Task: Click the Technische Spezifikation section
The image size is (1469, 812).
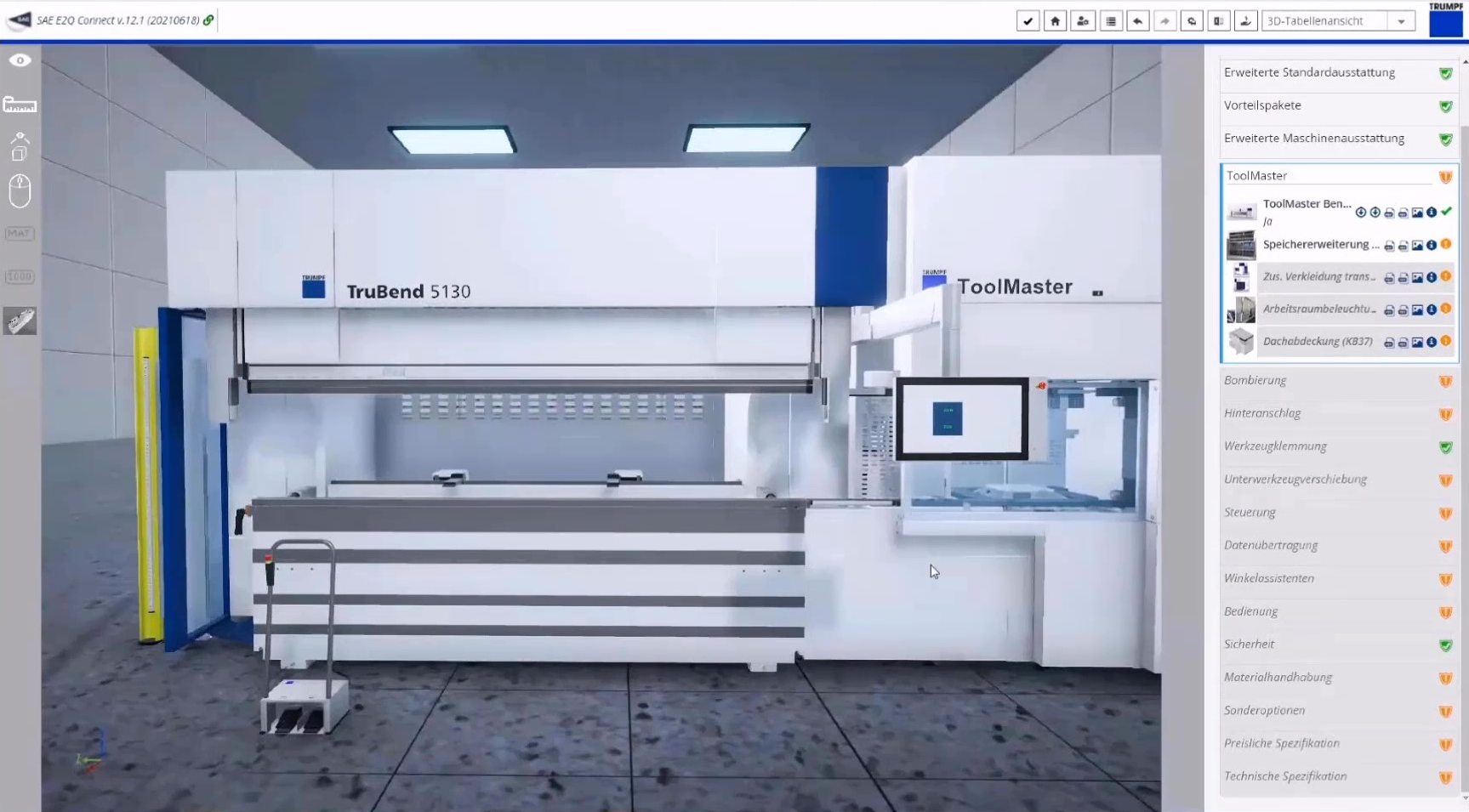Action: coord(1339,777)
